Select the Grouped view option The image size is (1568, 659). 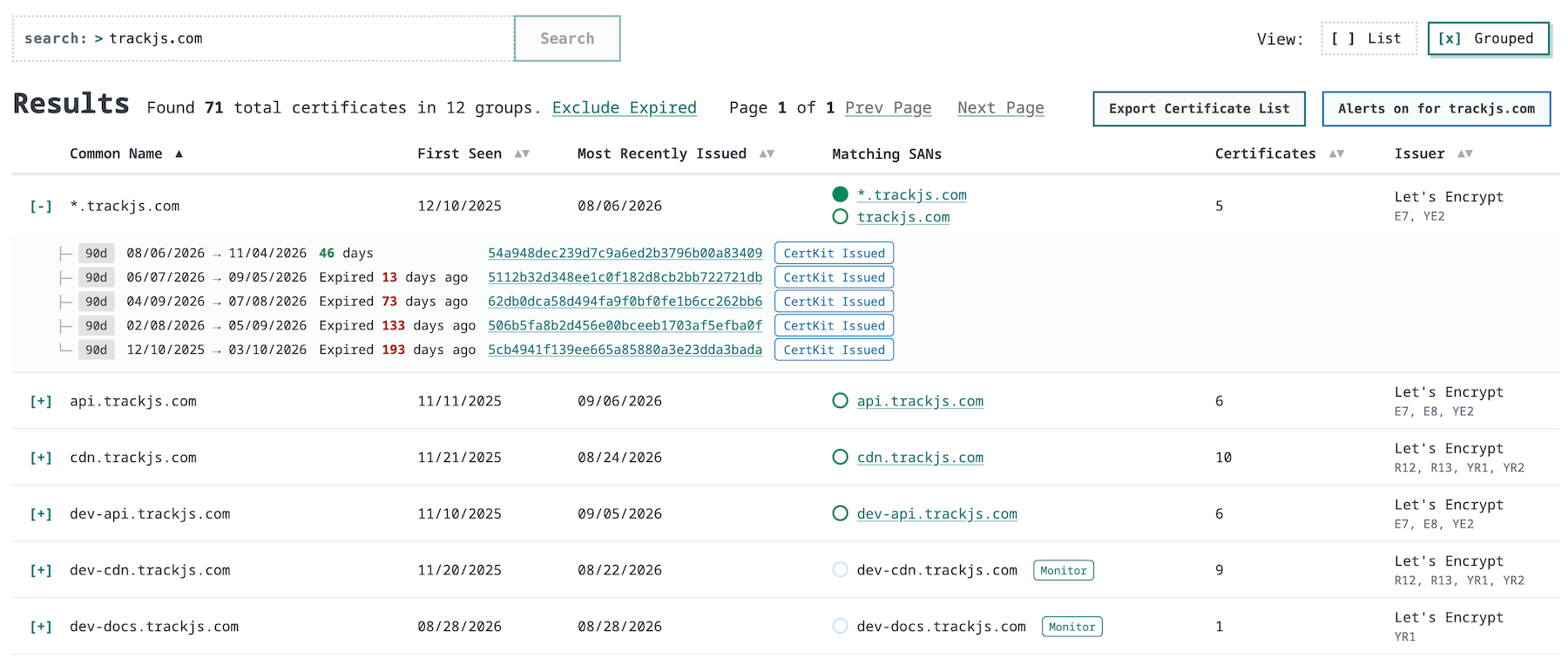(x=1488, y=38)
